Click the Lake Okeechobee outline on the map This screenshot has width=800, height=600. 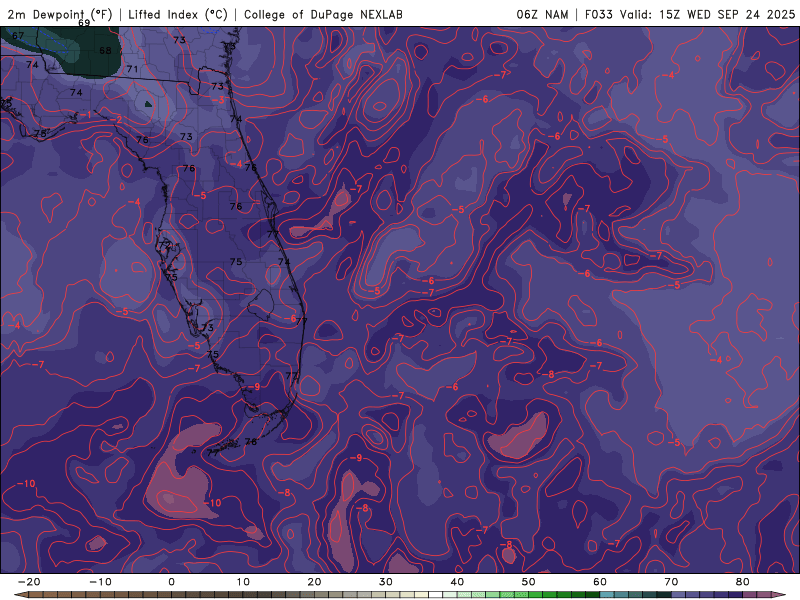pyautogui.click(x=261, y=305)
